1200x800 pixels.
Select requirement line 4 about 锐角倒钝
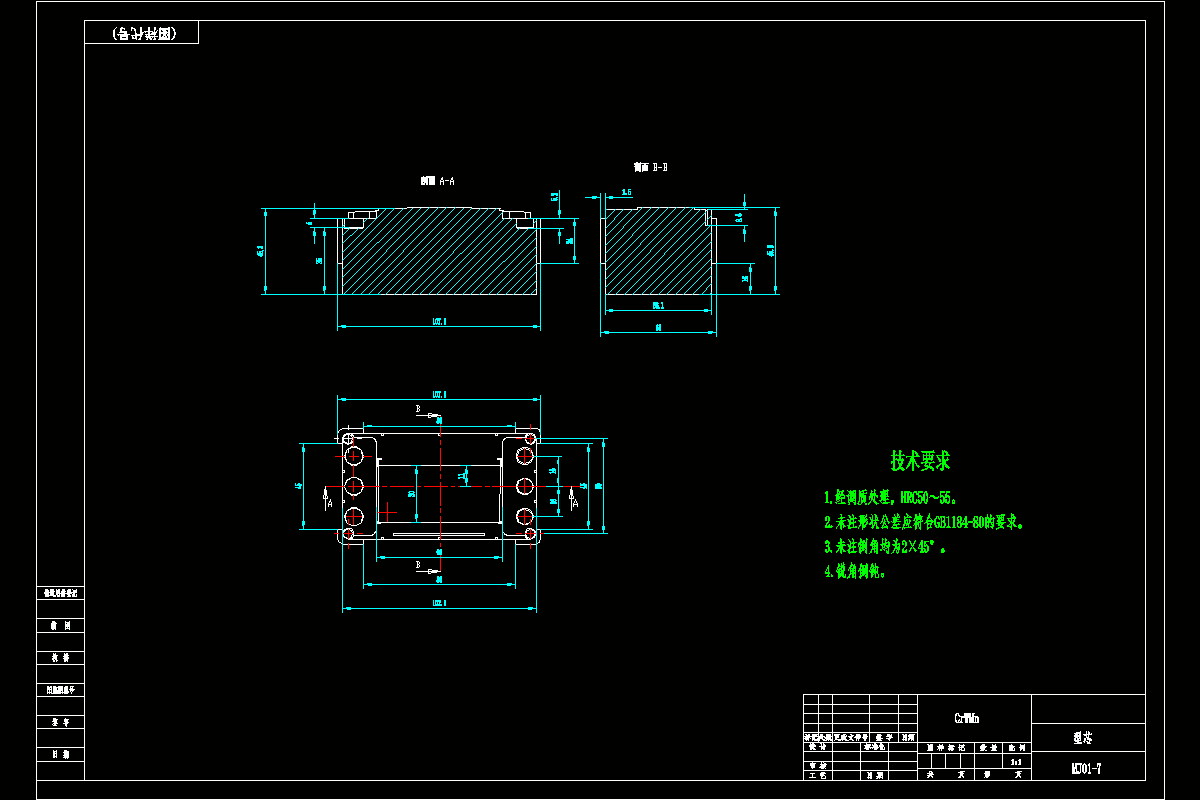pyautogui.click(x=854, y=572)
